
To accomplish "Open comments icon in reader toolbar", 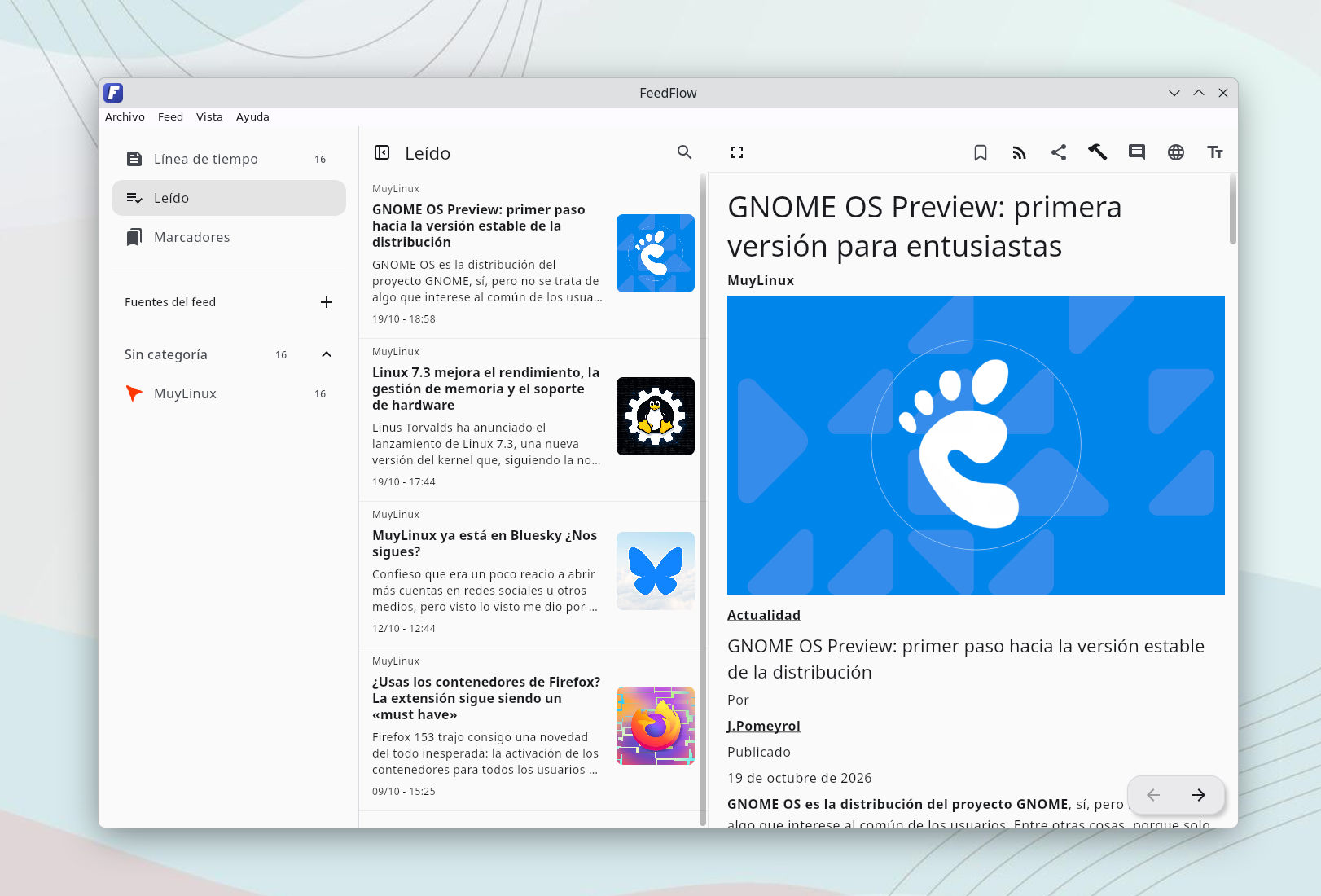I will pos(1137,152).
